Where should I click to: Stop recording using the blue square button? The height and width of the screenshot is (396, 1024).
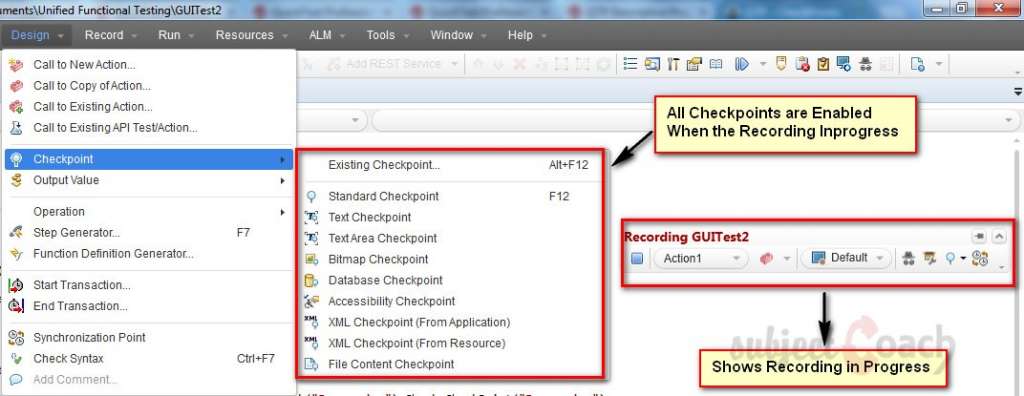[637, 259]
